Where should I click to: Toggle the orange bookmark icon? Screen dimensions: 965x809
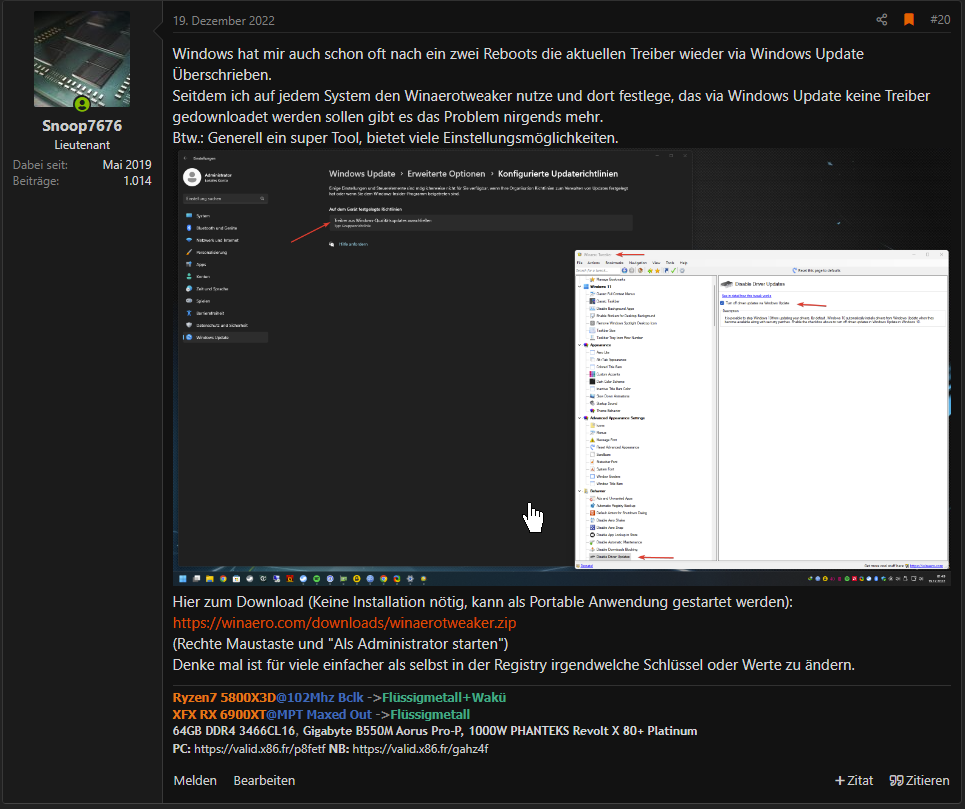click(x=909, y=20)
